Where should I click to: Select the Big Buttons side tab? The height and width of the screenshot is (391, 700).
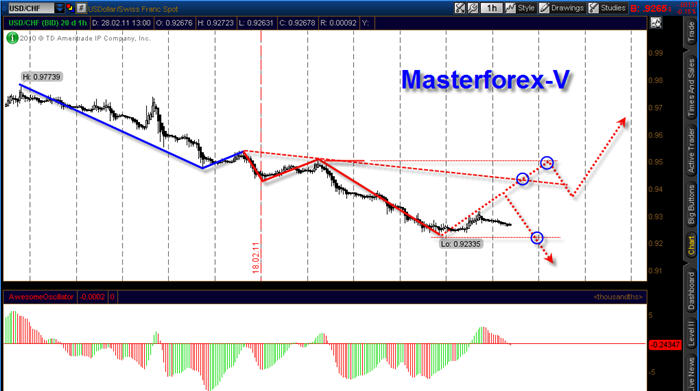[x=692, y=204]
